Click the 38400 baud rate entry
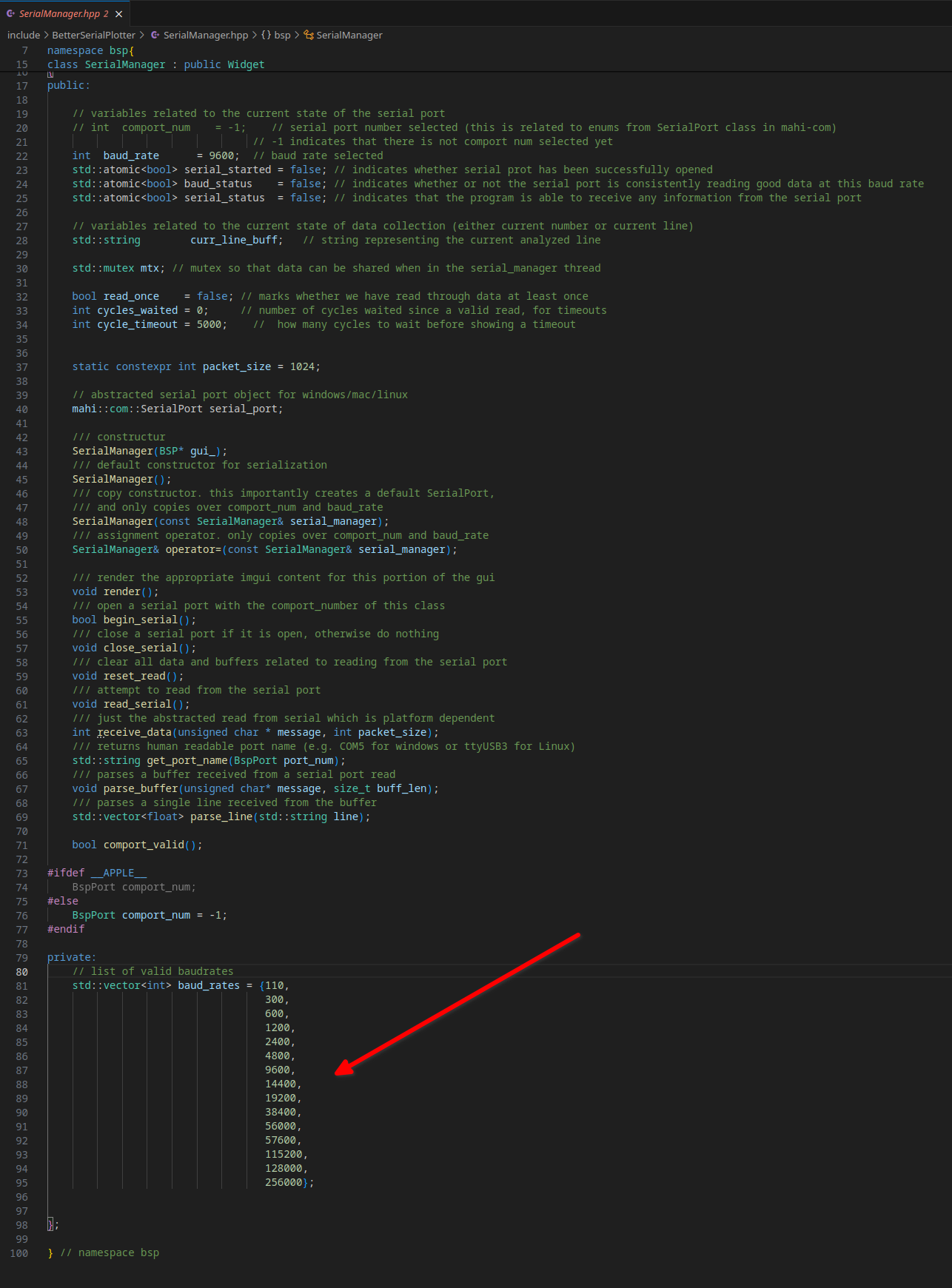The width and height of the screenshot is (952, 1288). (x=281, y=1113)
